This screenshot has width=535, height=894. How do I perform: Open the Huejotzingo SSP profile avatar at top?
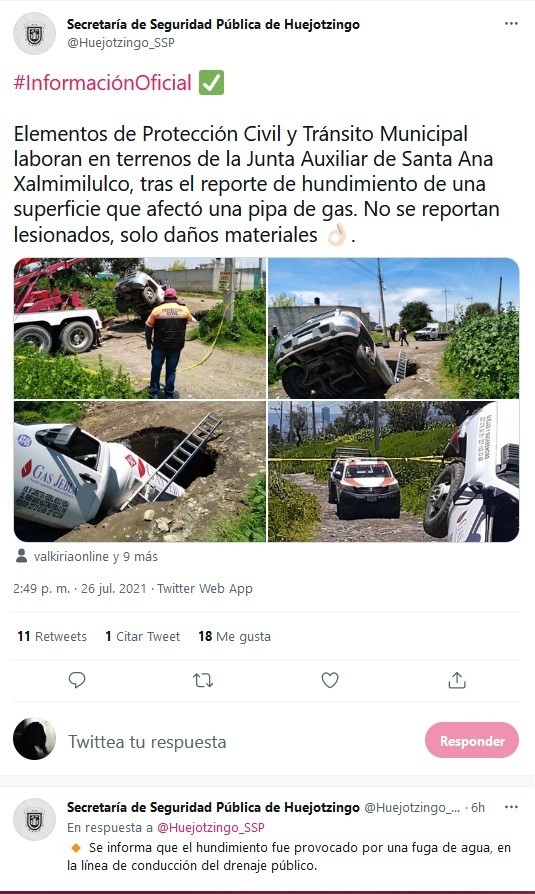tap(34, 34)
